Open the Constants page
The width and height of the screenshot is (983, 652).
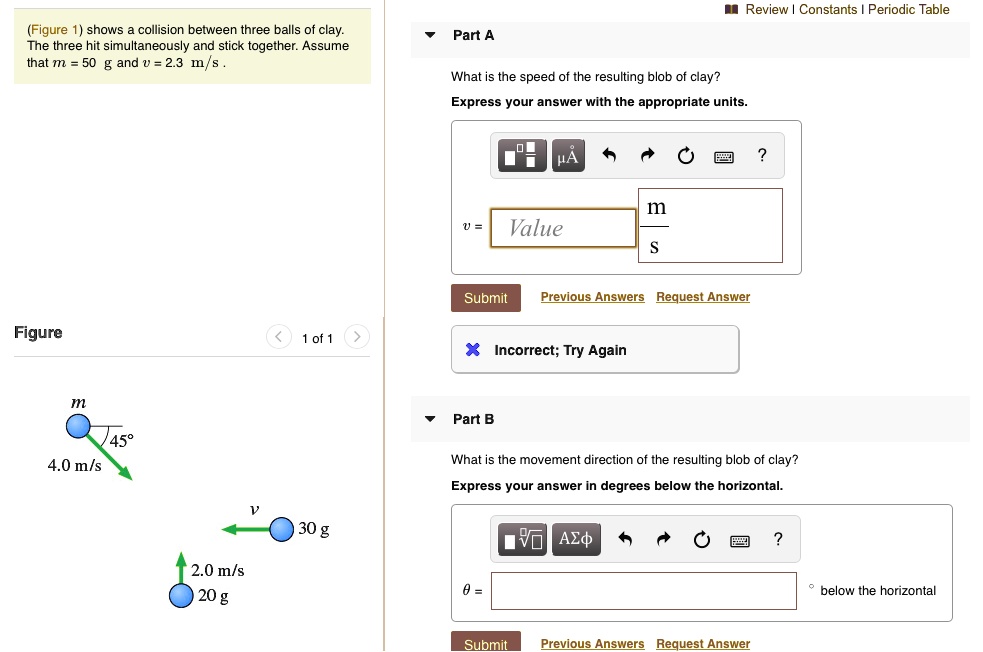pyautogui.click(x=828, y=9)
